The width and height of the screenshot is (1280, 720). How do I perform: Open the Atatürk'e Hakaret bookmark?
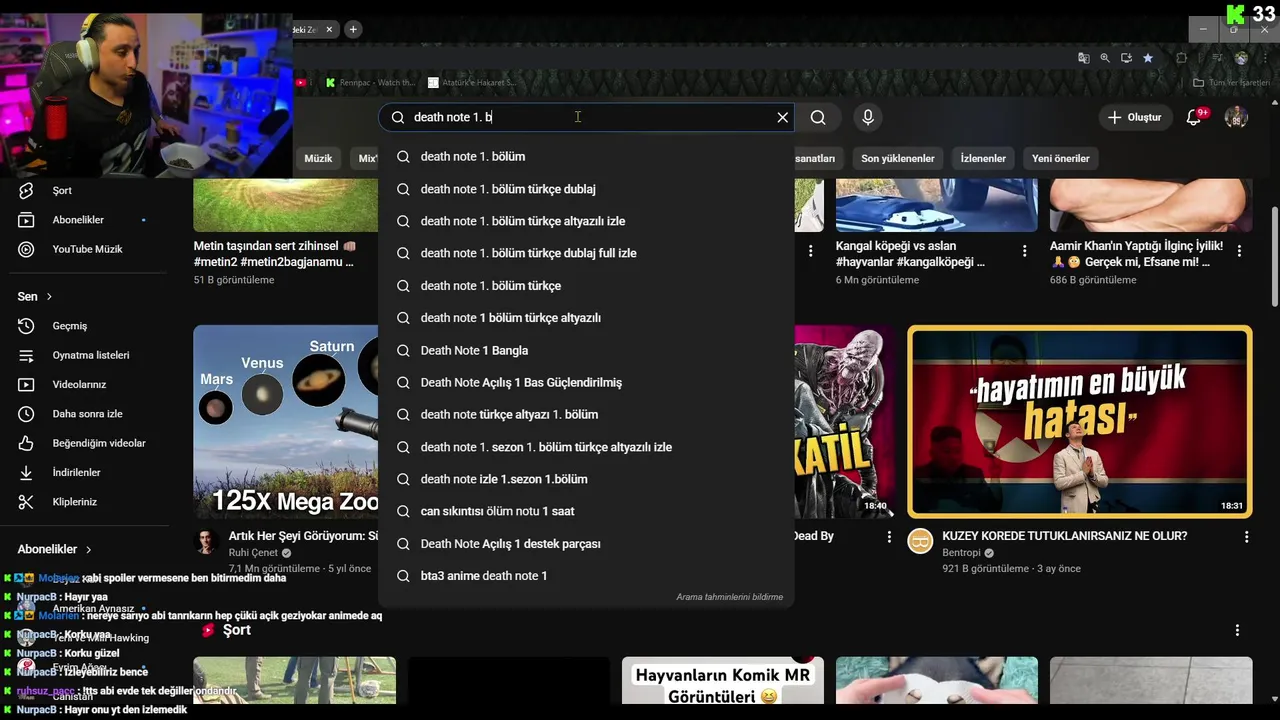coord(472,83)
